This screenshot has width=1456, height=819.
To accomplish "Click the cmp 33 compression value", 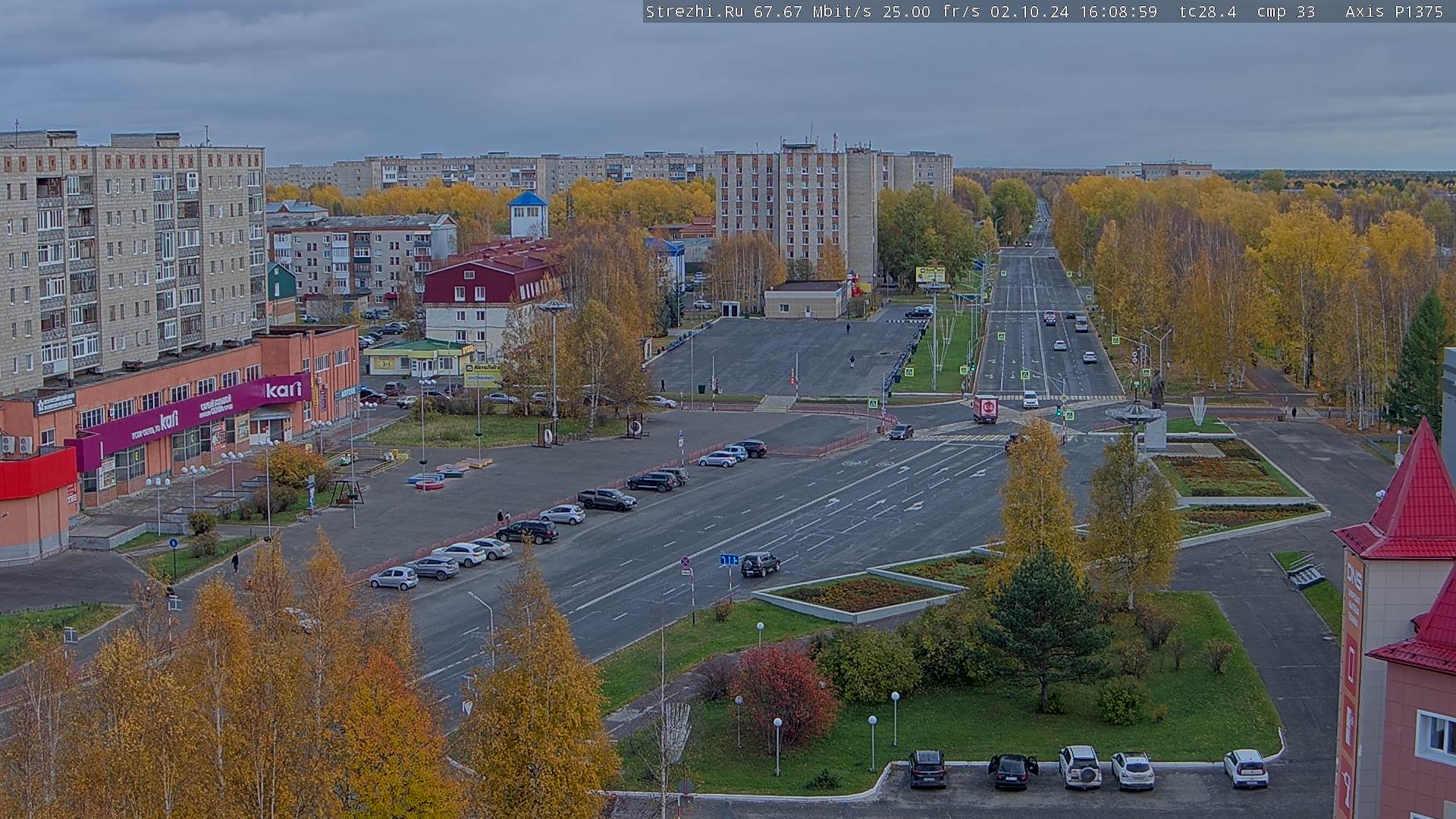I will coord(1286,11).
